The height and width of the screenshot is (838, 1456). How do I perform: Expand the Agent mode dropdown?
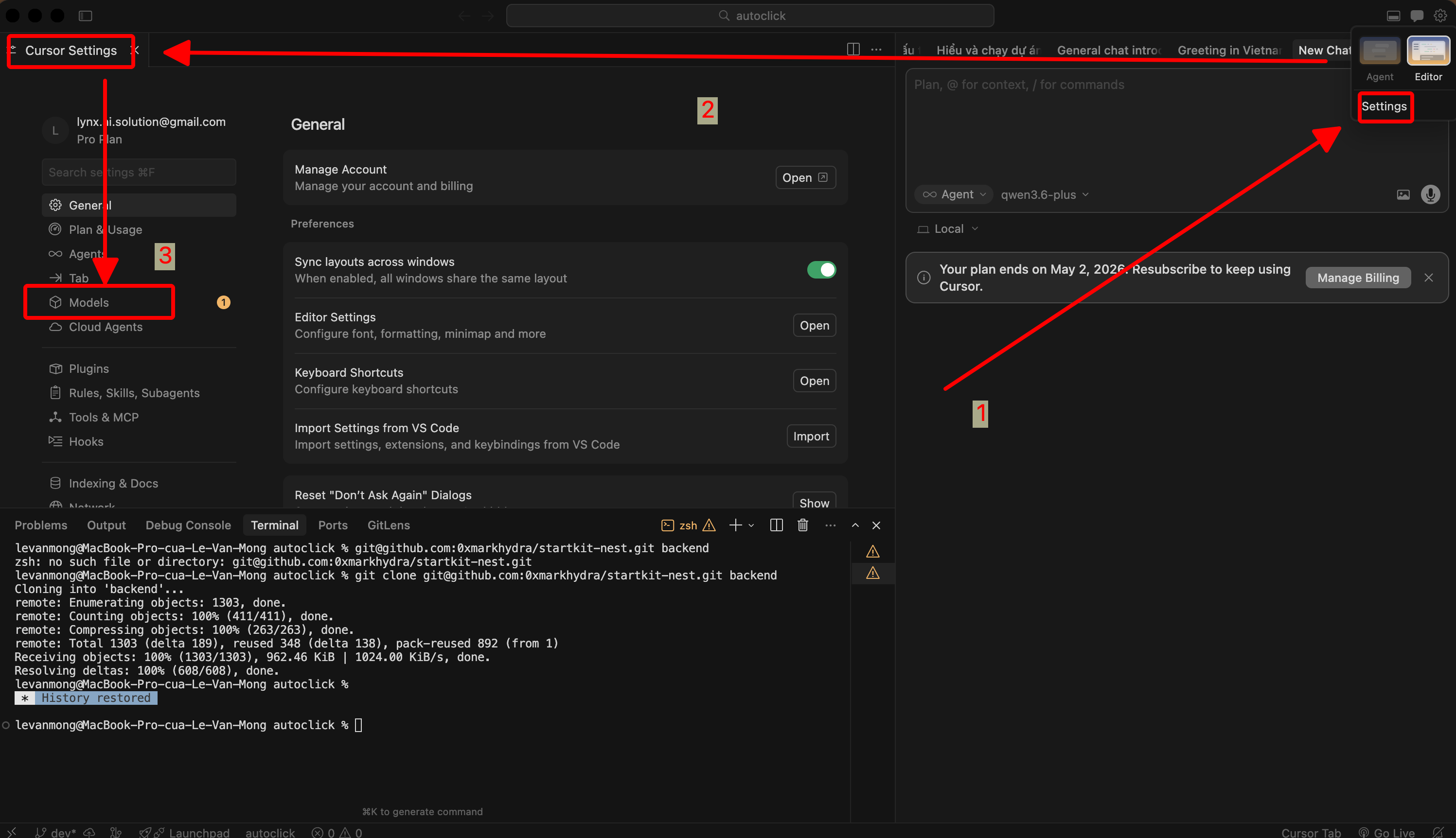pos(954,194)
